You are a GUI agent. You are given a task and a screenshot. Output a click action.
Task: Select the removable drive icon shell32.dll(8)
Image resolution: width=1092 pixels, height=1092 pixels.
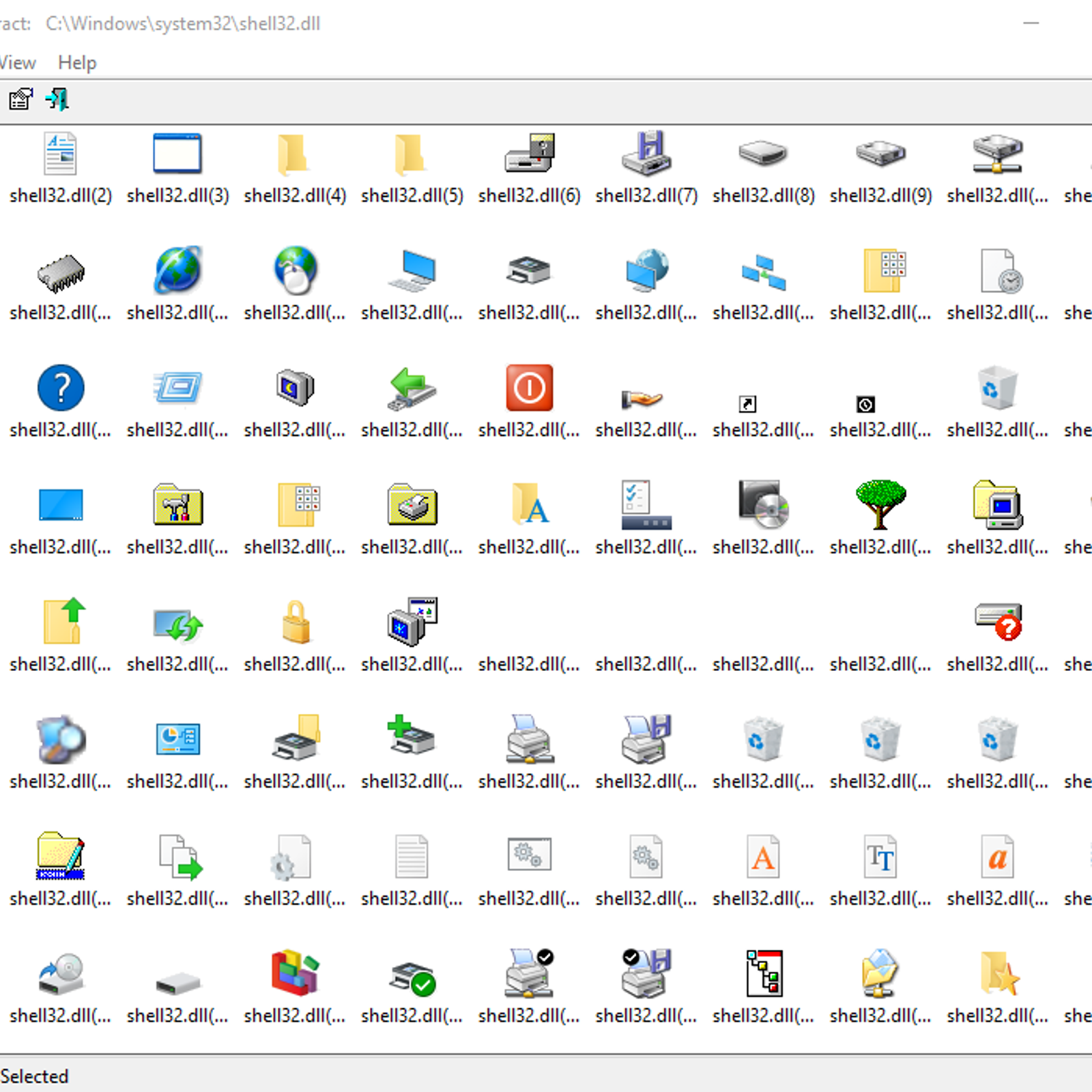click(763, 154)
